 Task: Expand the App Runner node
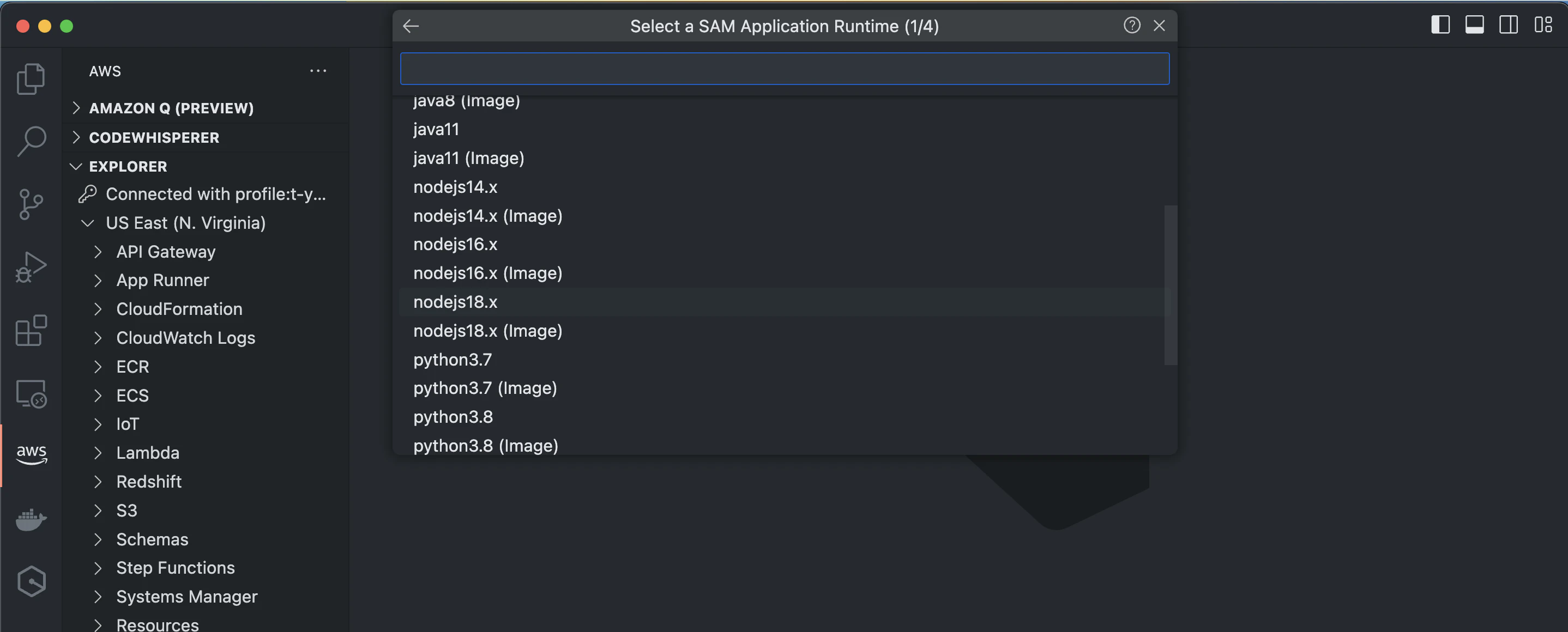tap(98, 281)
